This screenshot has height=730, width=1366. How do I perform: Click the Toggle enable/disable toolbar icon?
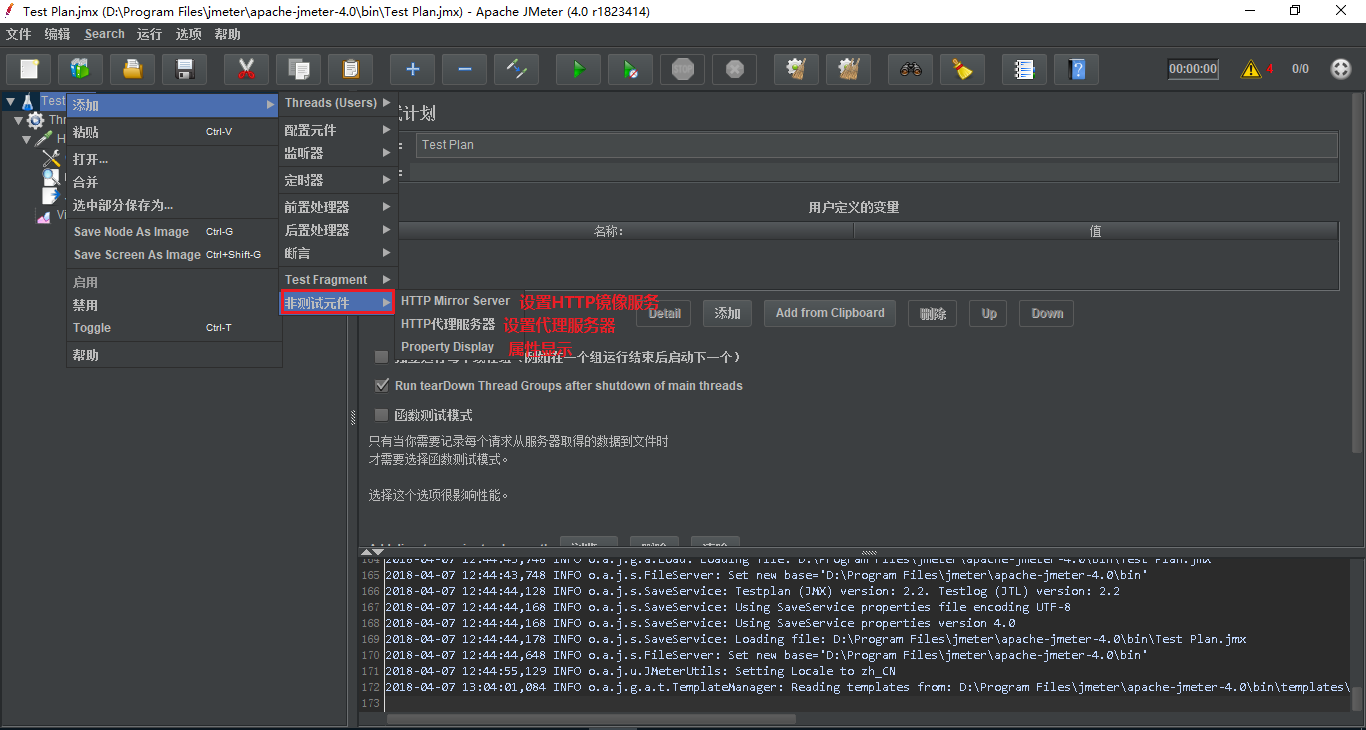[x=517, y=69]
